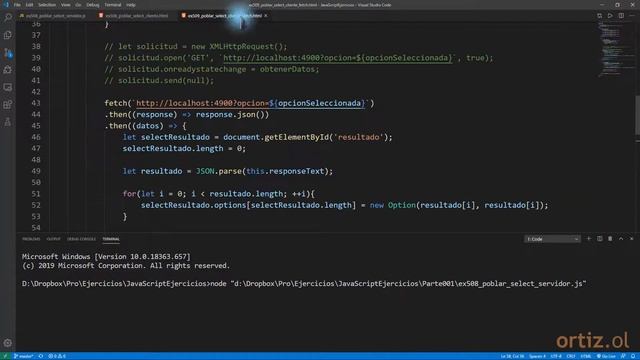Switch to Problems panel tab
This screenshot has width=640, height=360.
click(31, 239)
